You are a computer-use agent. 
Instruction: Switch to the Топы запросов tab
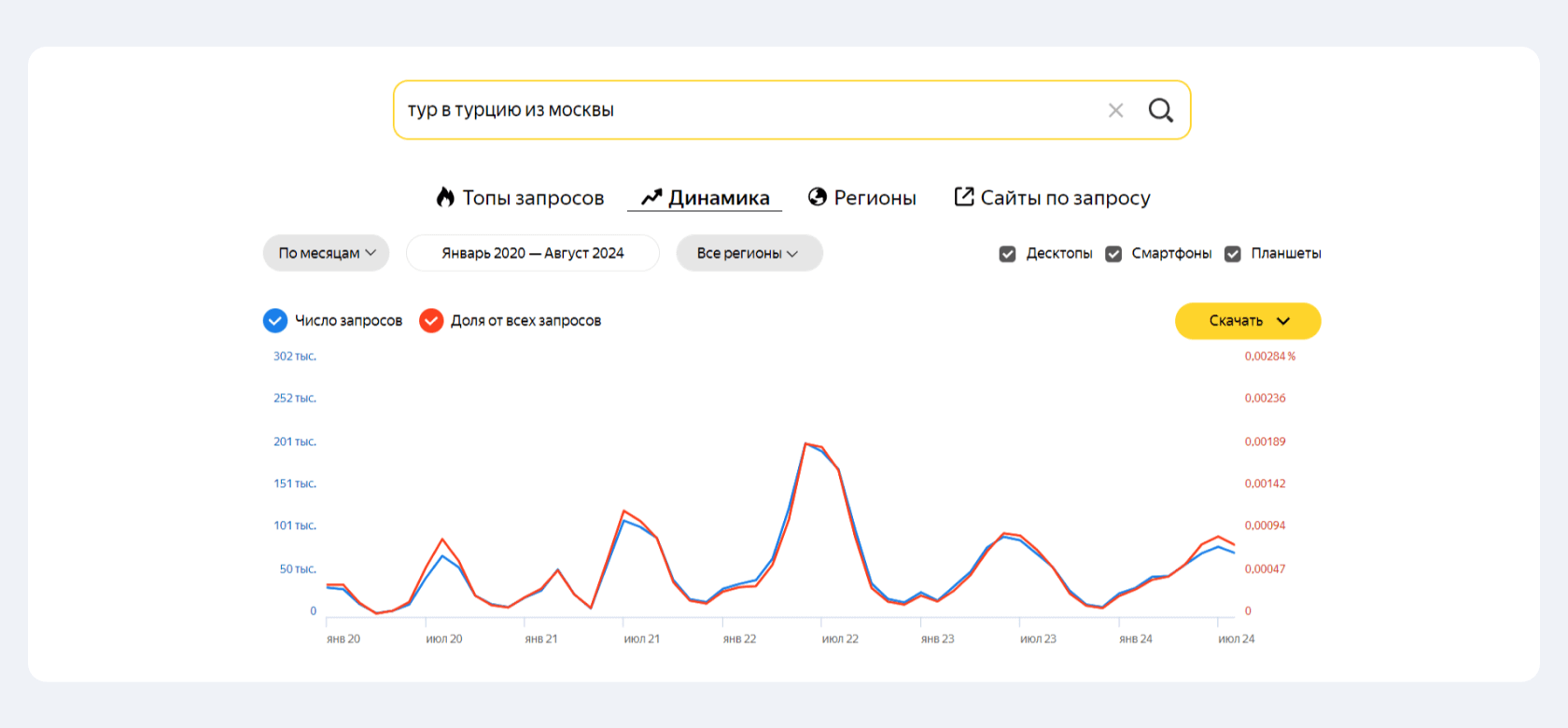coord(533,198)
